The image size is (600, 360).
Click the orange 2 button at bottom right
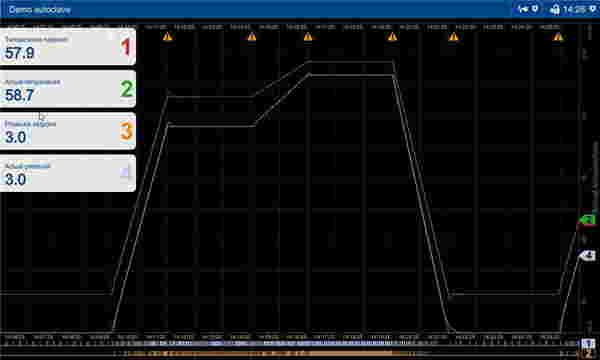pyautogui.click(x=589, y=354)
